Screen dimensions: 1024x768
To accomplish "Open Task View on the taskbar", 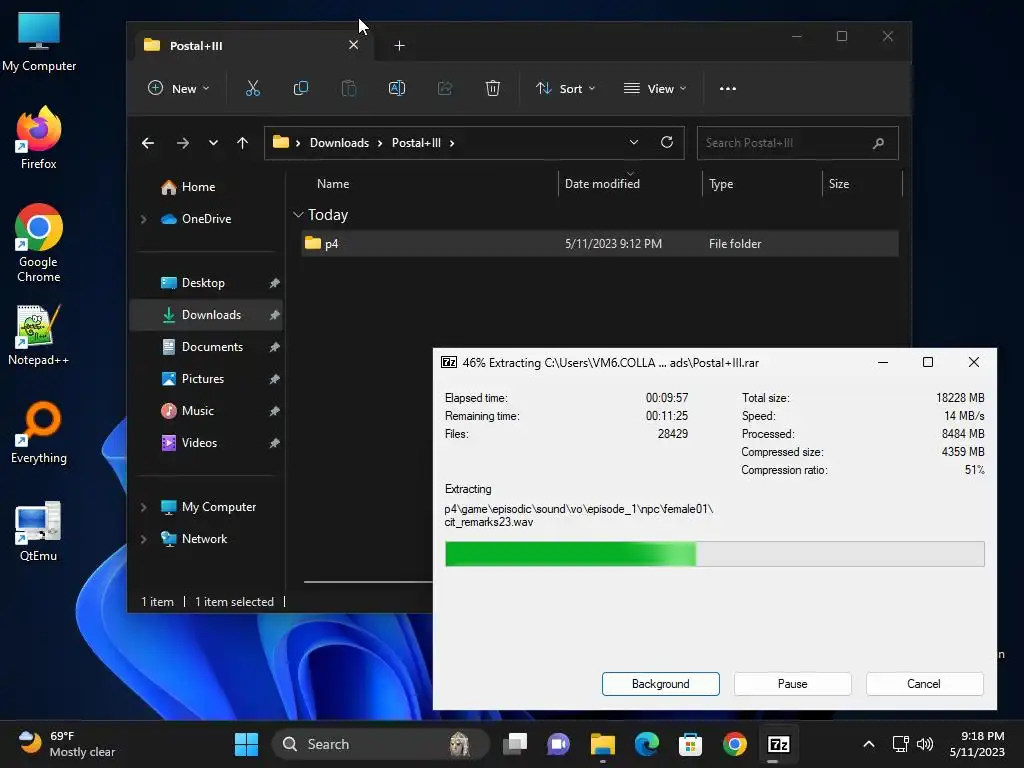I will tap(515, 744).
